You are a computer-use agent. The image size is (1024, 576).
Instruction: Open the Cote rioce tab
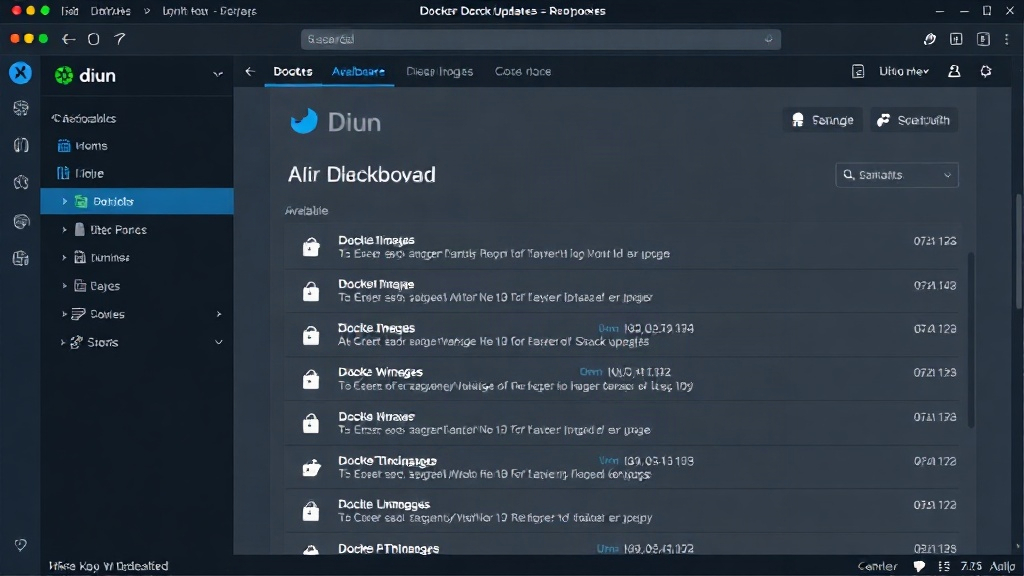[522, 71]
